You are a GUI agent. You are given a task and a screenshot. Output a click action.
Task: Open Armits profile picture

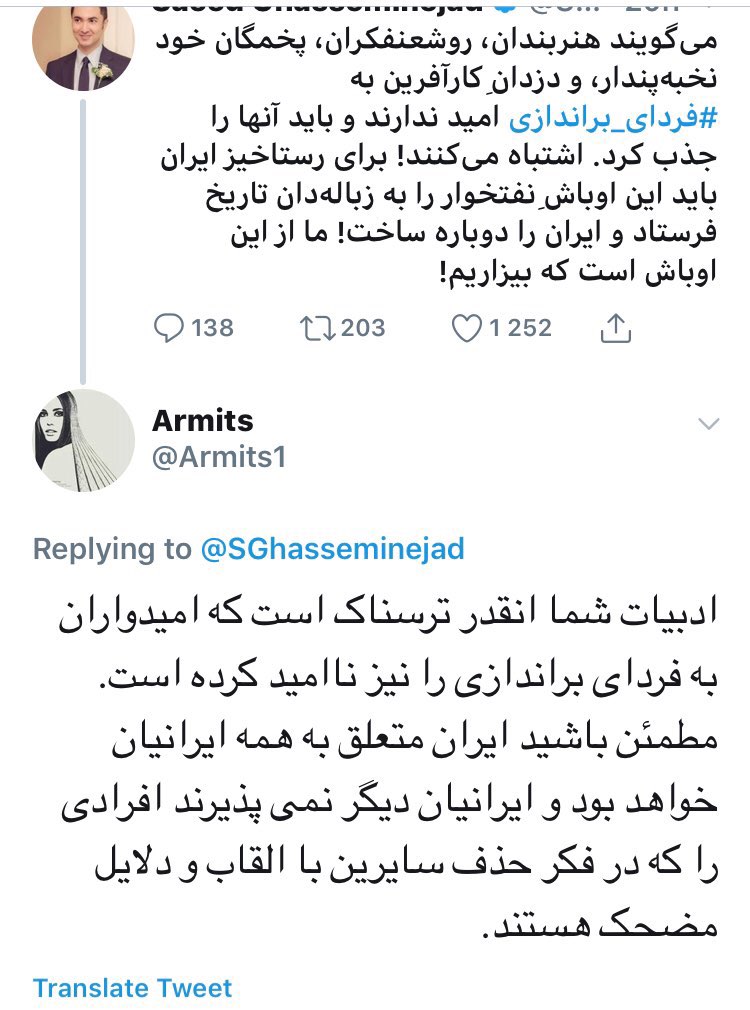84,439
